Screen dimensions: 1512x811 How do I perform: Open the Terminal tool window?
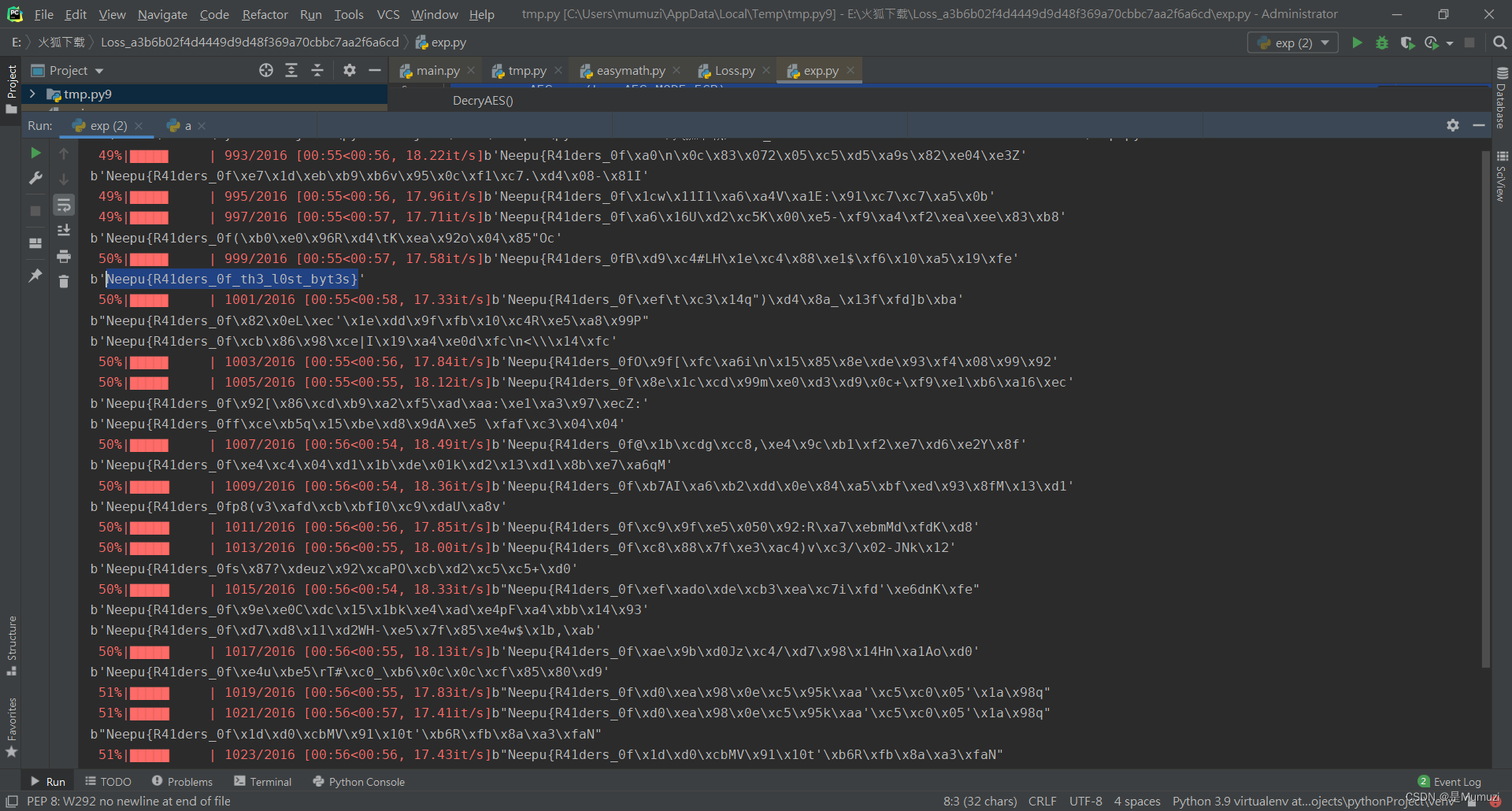(x=263, y=782)
